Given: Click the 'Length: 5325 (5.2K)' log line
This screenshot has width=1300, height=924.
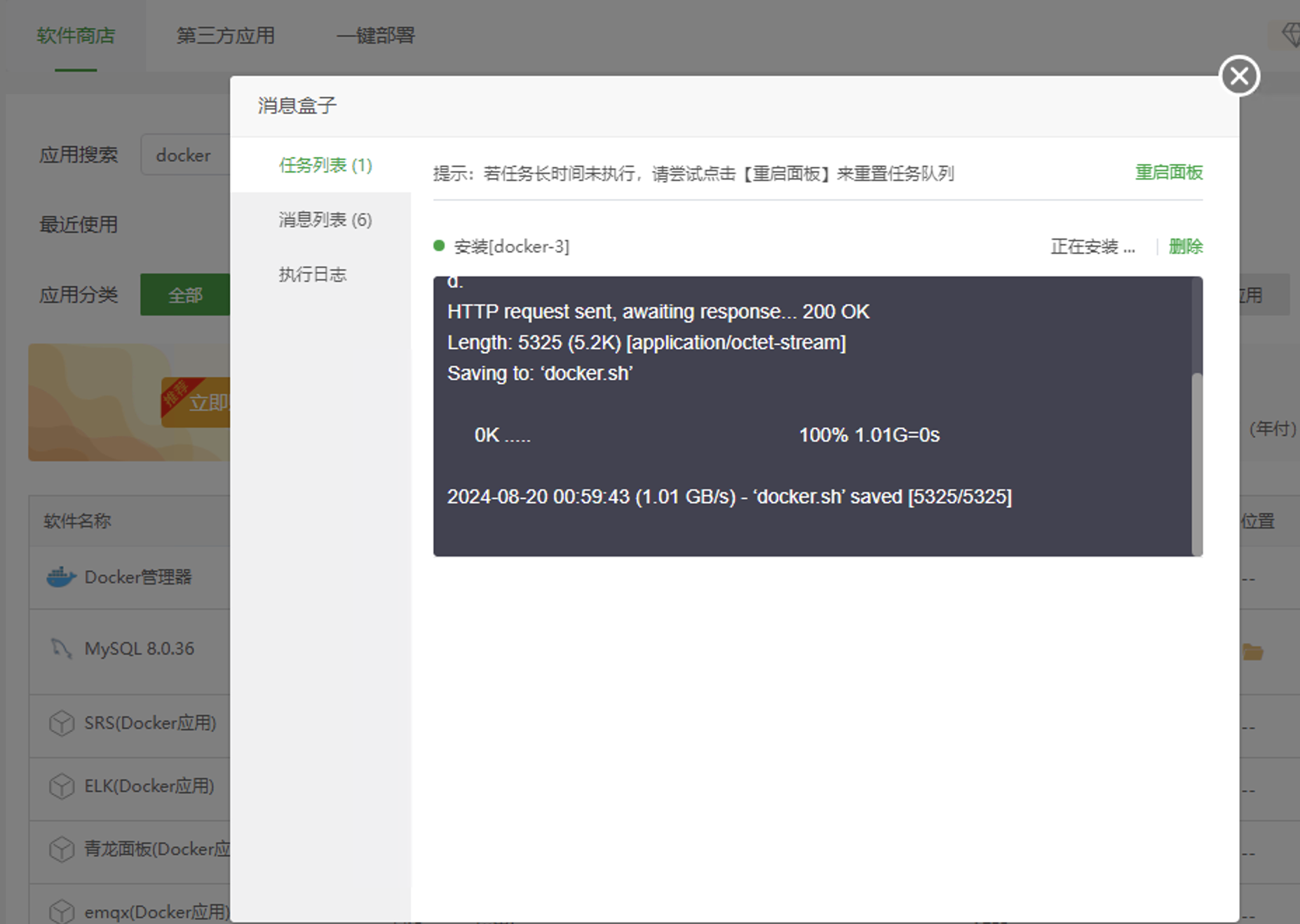Looking at the screenshot, I should [x=646, y=343].
